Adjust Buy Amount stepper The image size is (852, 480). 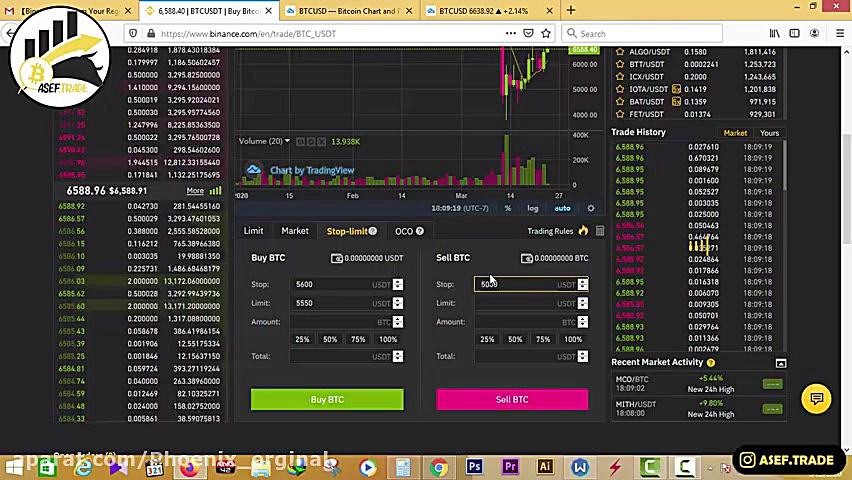[398, 322]
